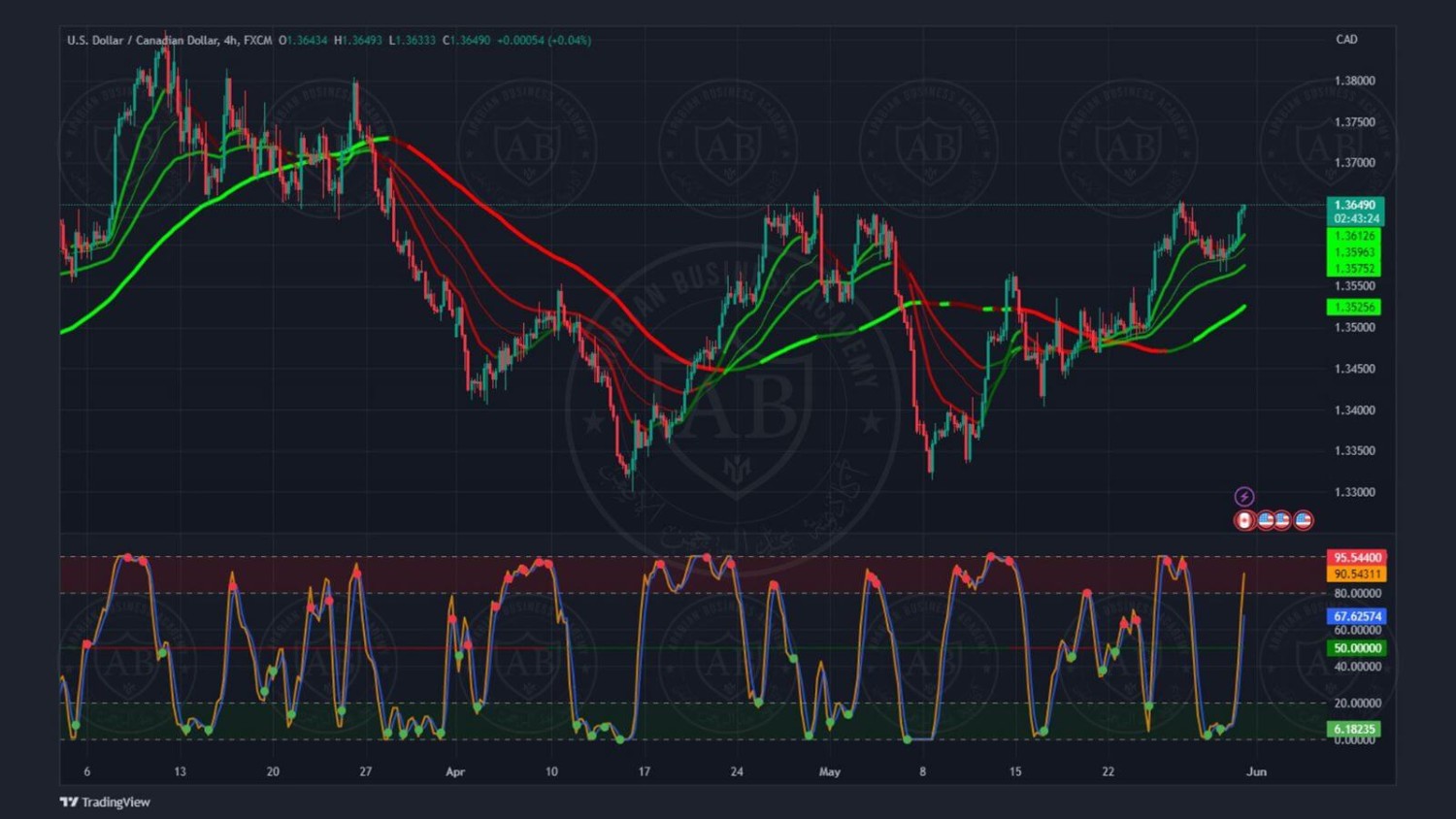This screenshot has height=819, width=1456.
Task: Click the oscillator axis label 80.00000
Action: pyautogui.click(x=1357, y=593)
